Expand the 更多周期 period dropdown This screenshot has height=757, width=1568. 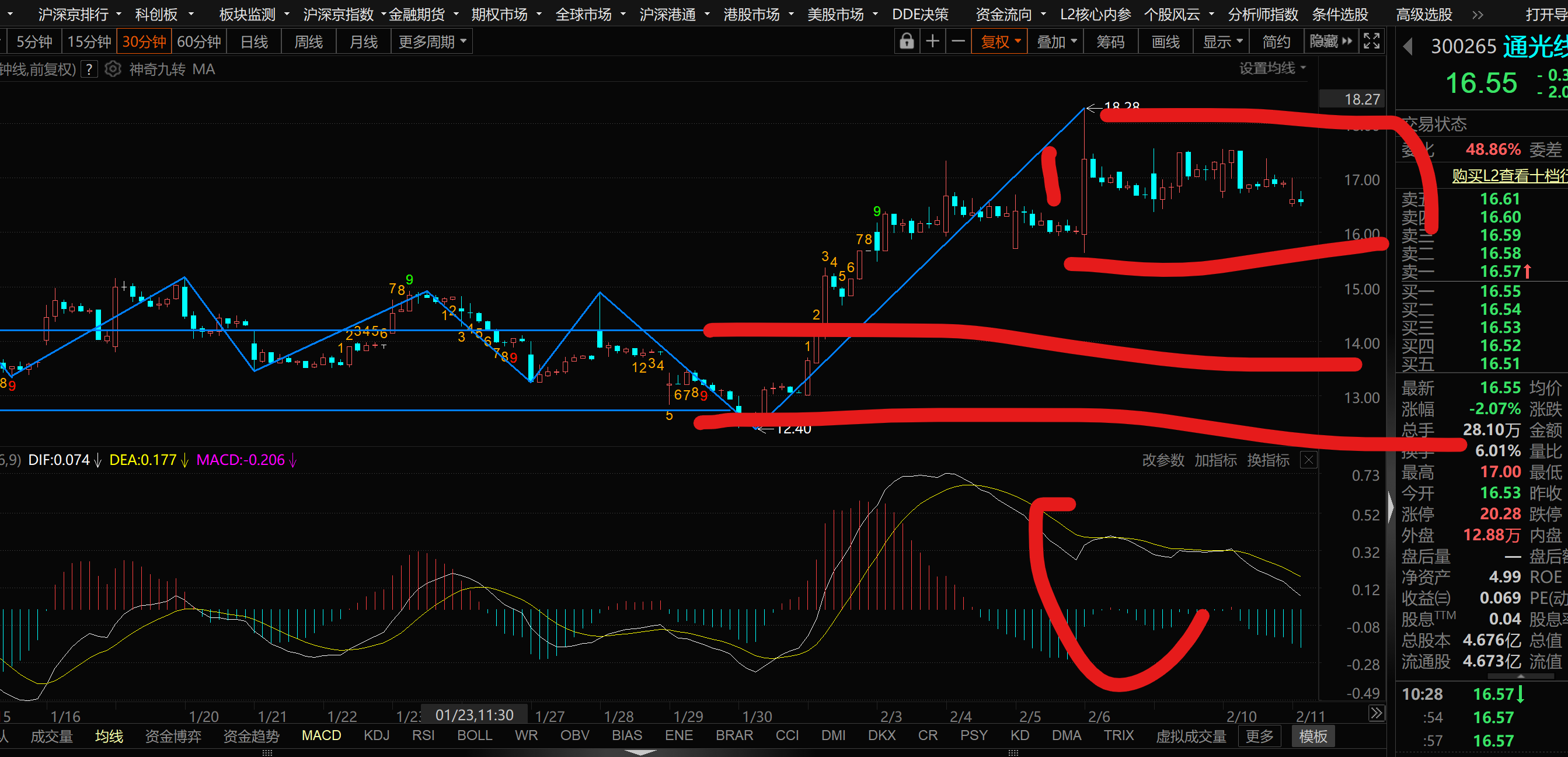tap(431, 41)
